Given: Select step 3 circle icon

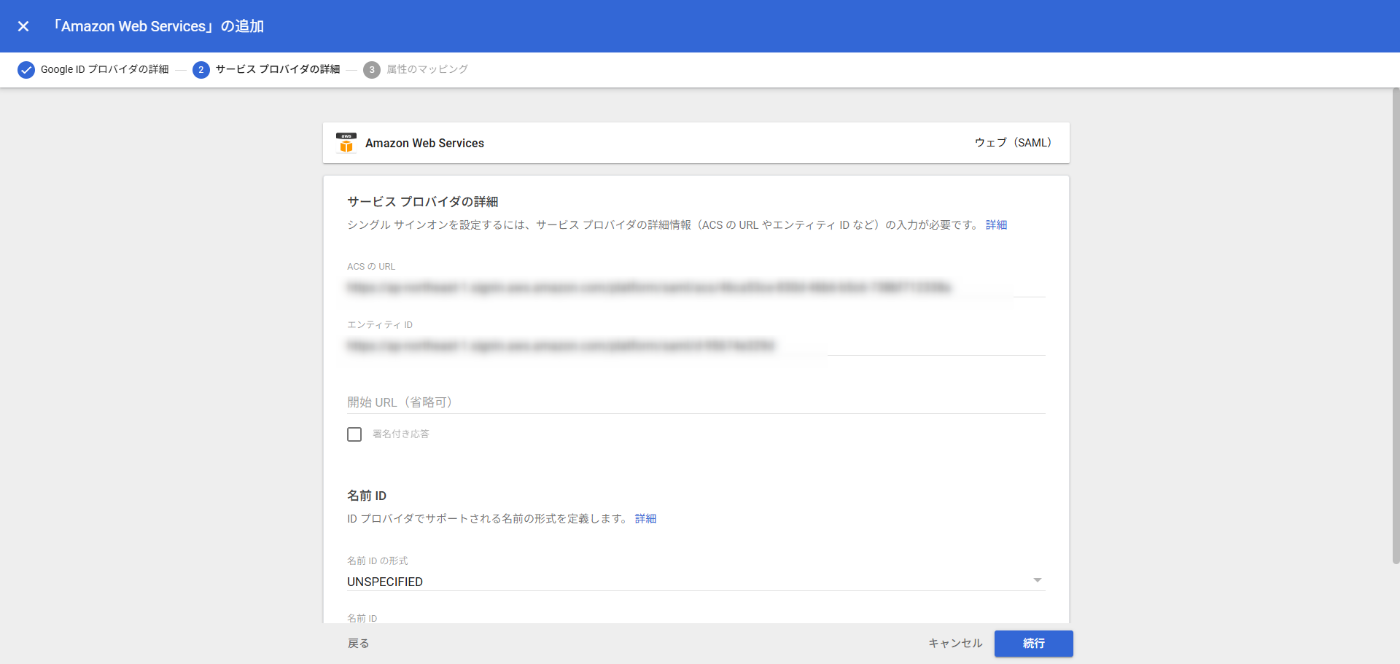Looking at the screenshot, I should (x=372, y=70).
